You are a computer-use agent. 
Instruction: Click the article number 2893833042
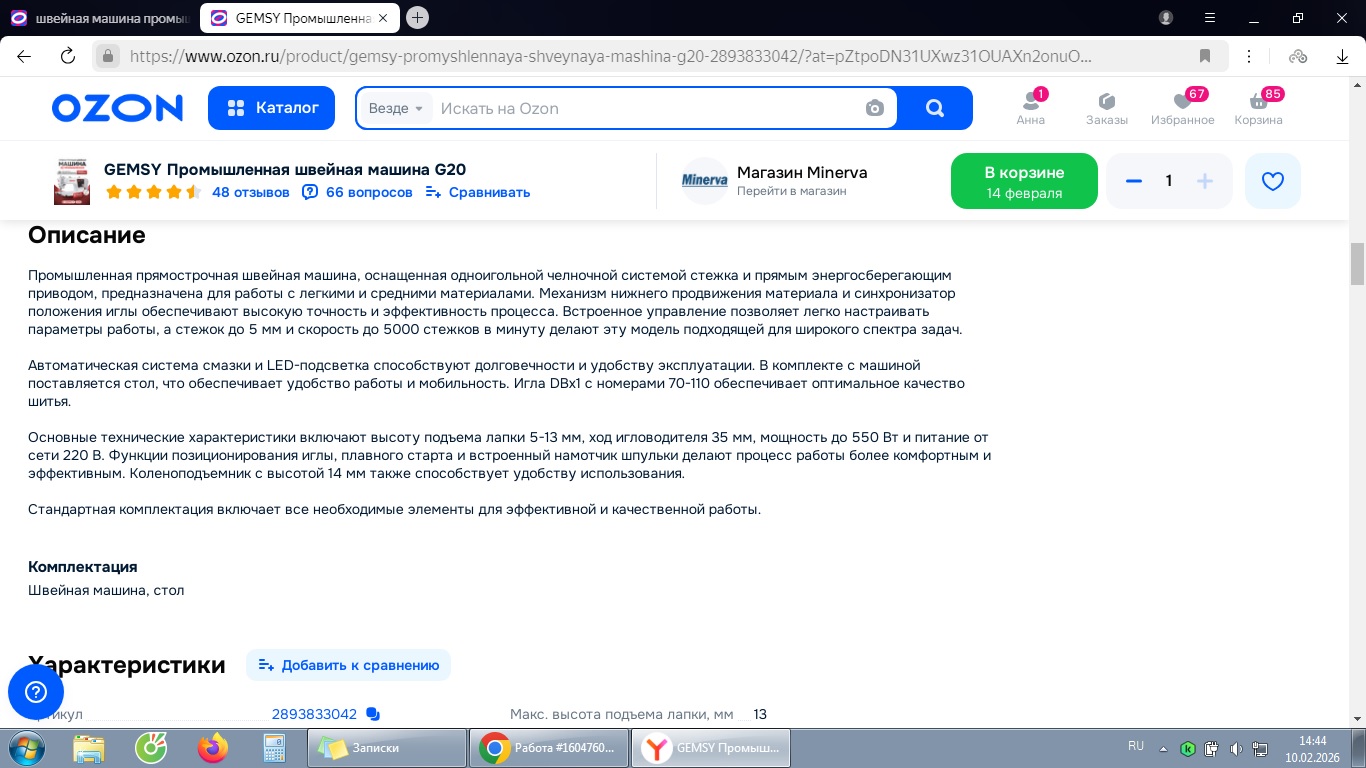pos(314,714)
